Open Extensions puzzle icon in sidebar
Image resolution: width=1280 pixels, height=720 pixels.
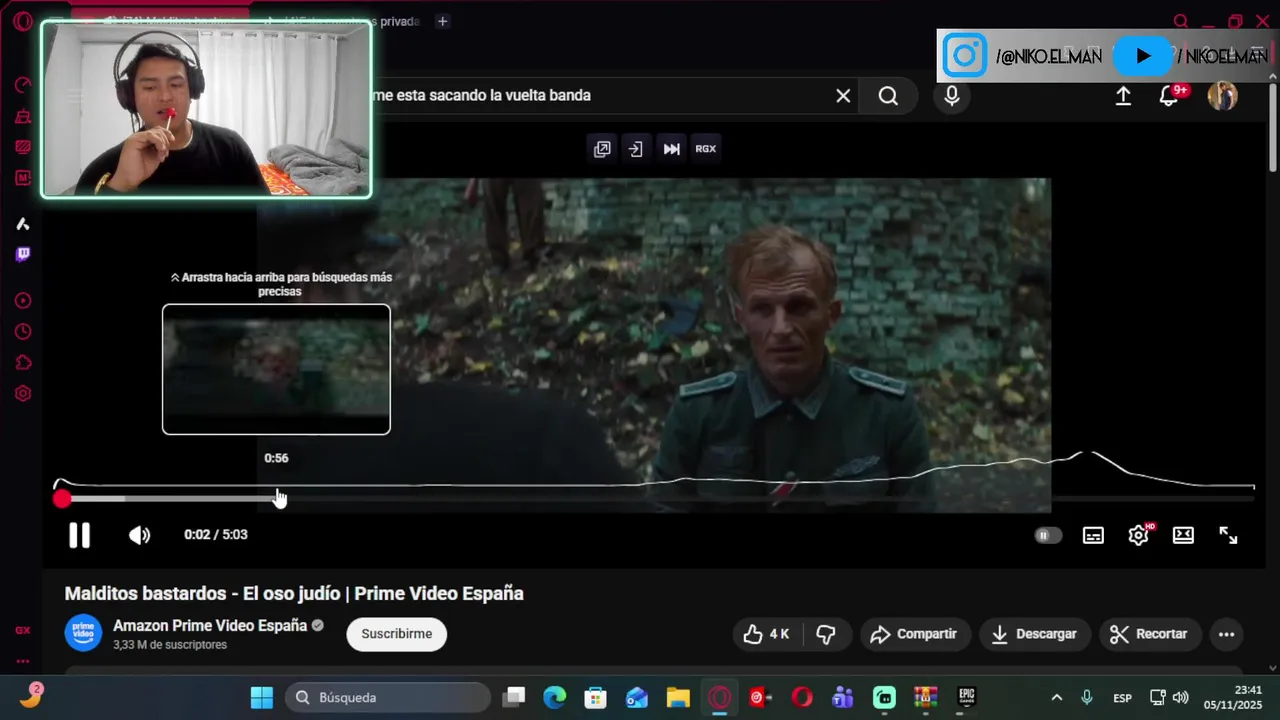click(22, 363)
